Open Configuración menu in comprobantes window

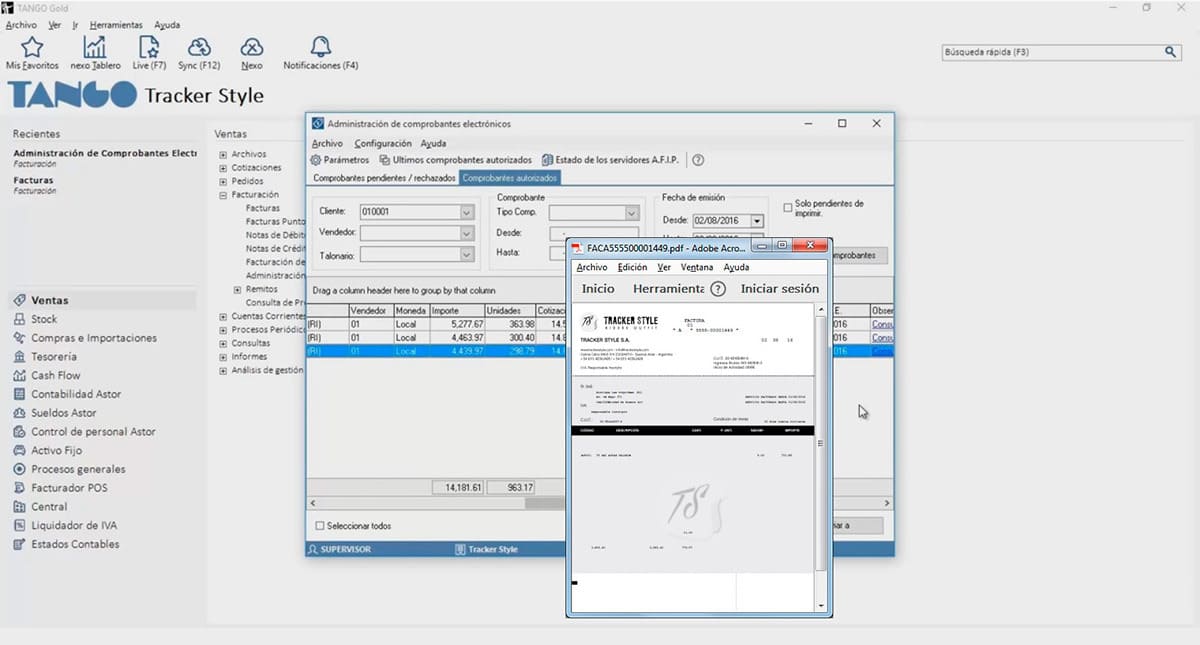coord(383,144)
